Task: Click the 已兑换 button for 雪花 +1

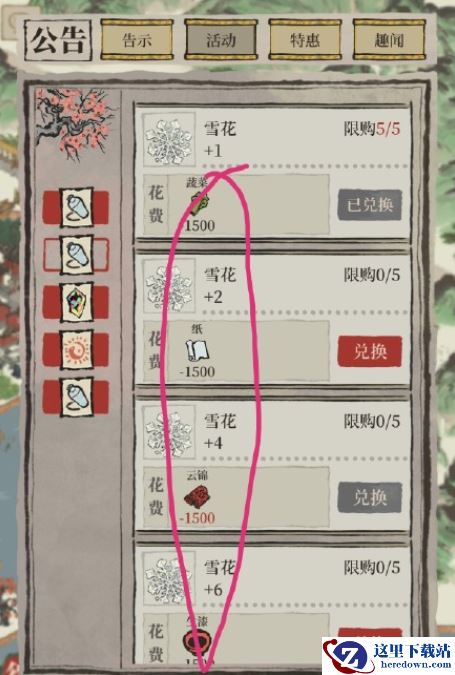Action: click(370, 205)
